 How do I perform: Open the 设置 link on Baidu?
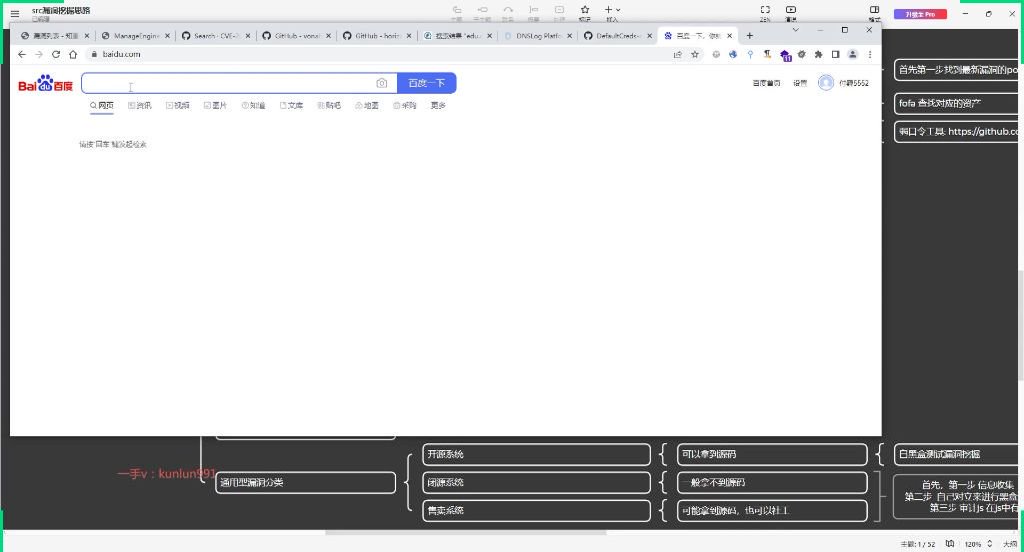click(x=800, y=83)
